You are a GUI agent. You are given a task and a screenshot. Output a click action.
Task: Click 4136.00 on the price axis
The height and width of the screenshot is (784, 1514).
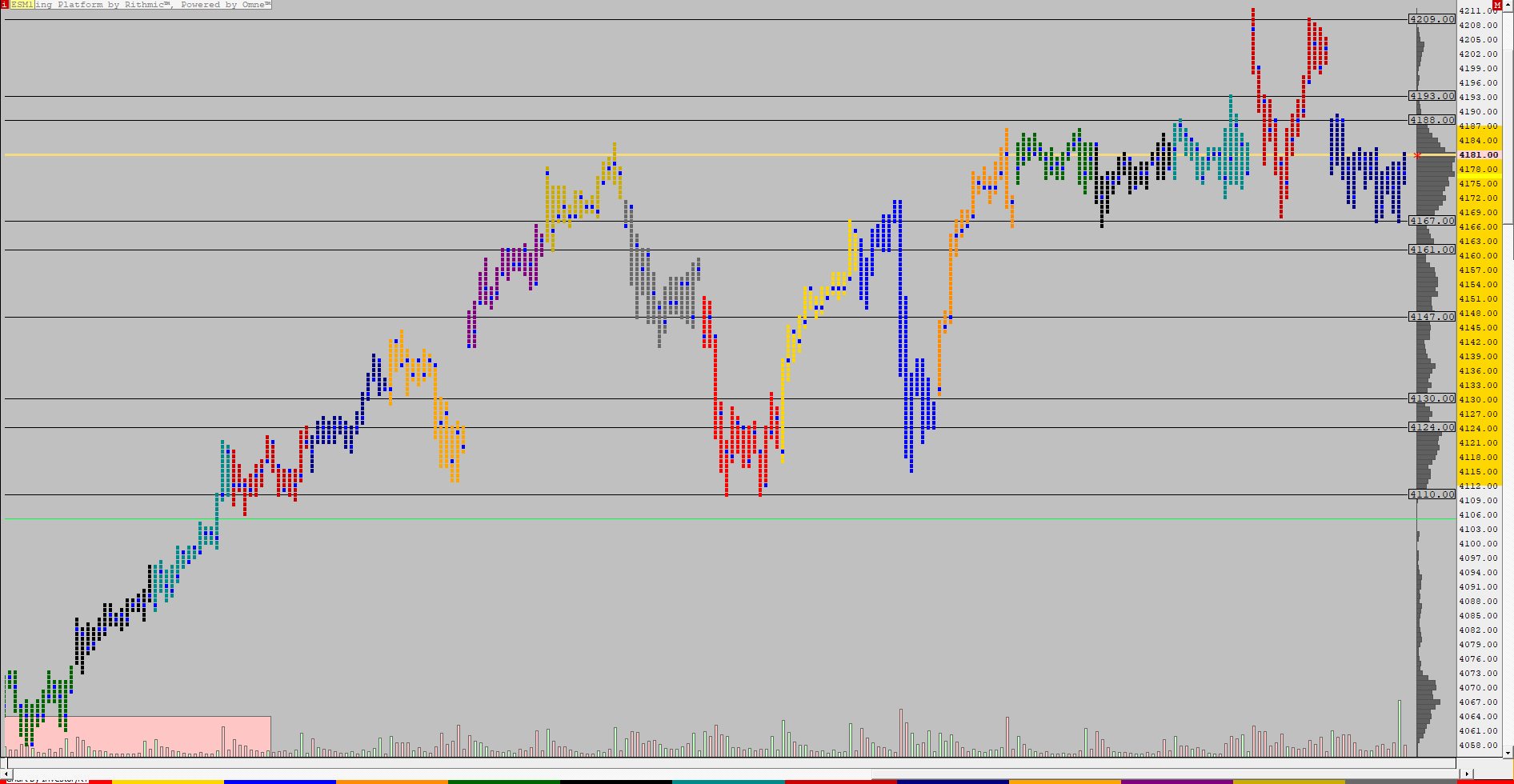coord(1479,371)
